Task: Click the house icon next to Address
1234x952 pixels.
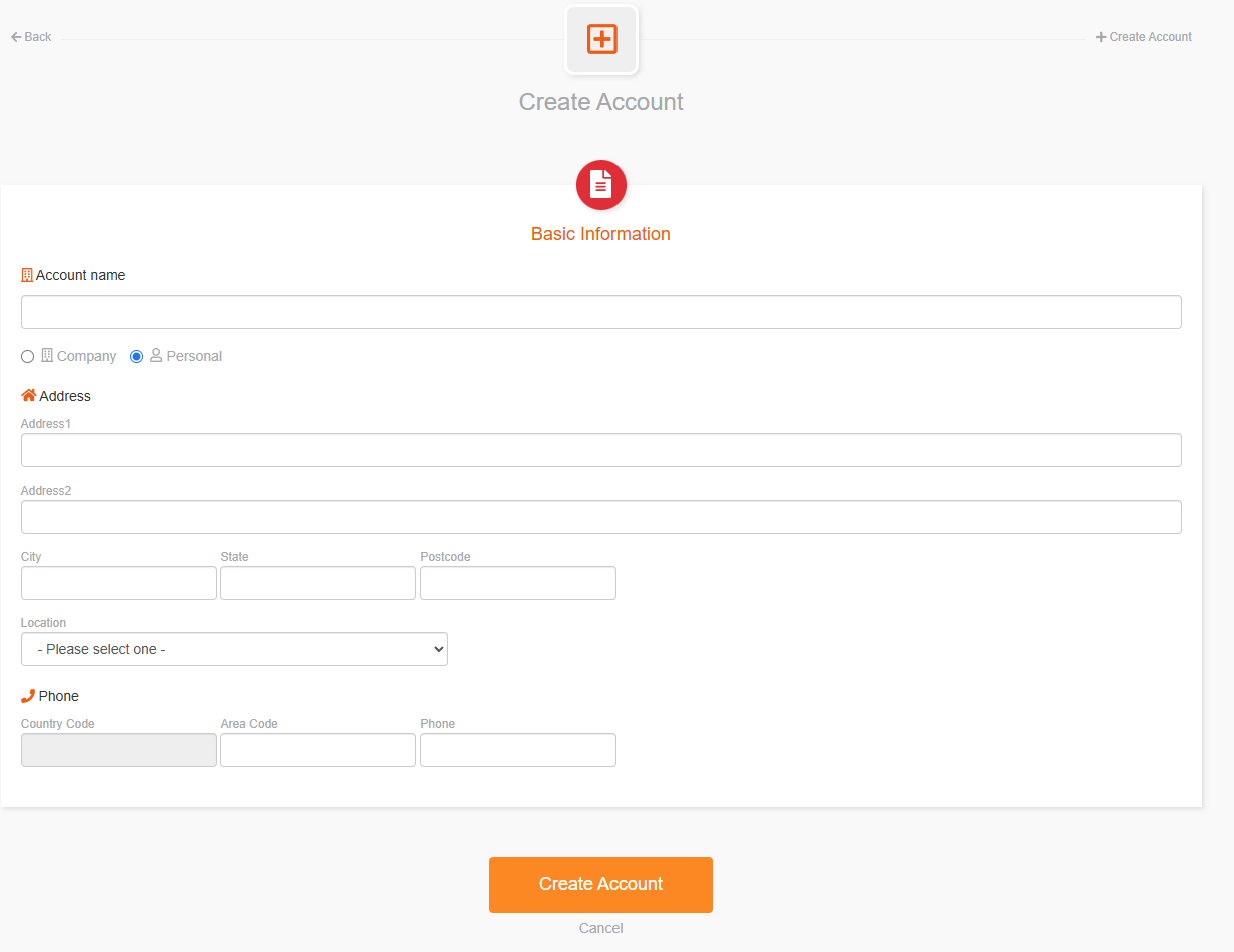Action: tap(28, 396)
